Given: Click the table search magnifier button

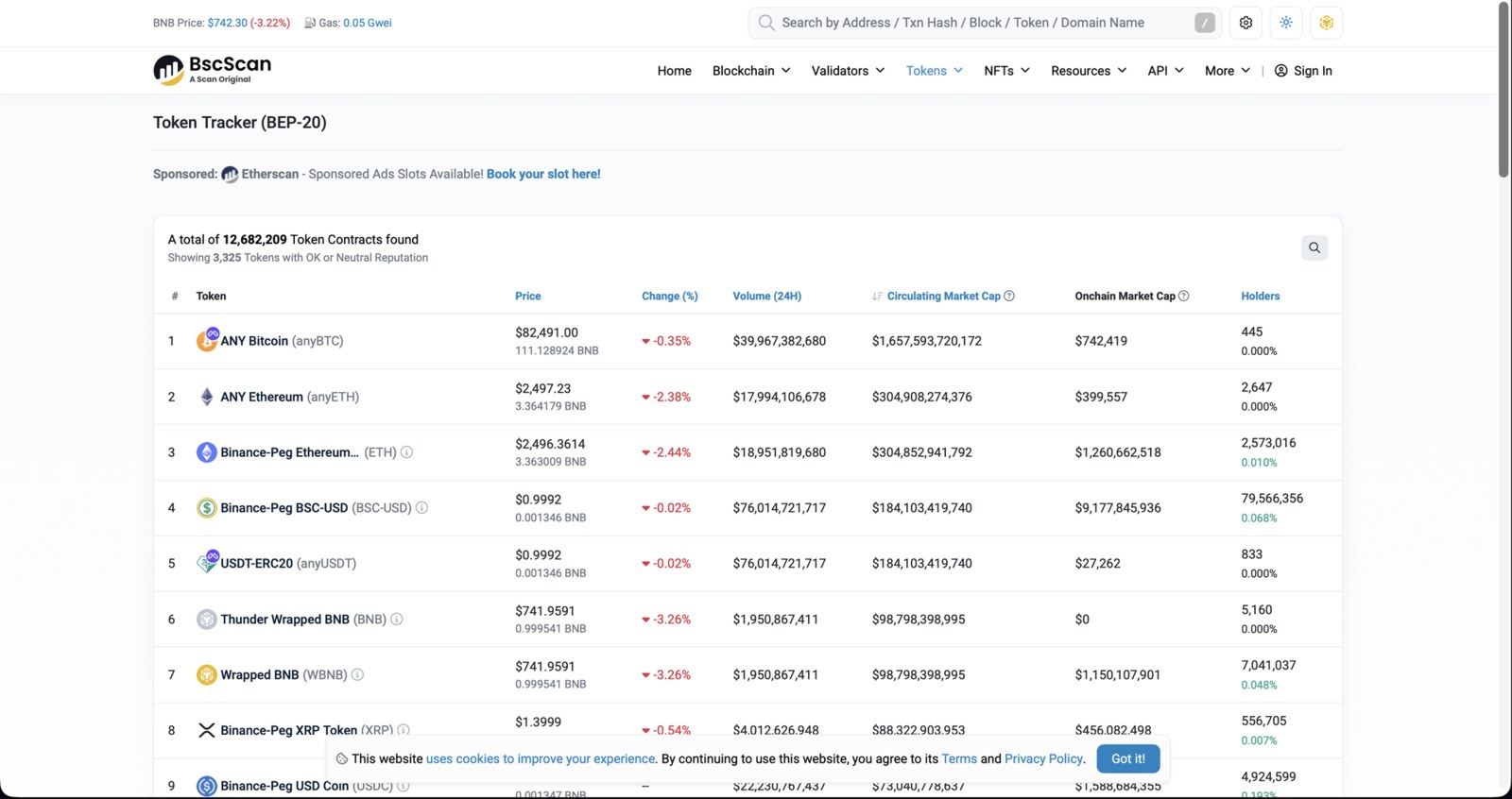Looking at the screenshot, I should tap(1314, 247).
